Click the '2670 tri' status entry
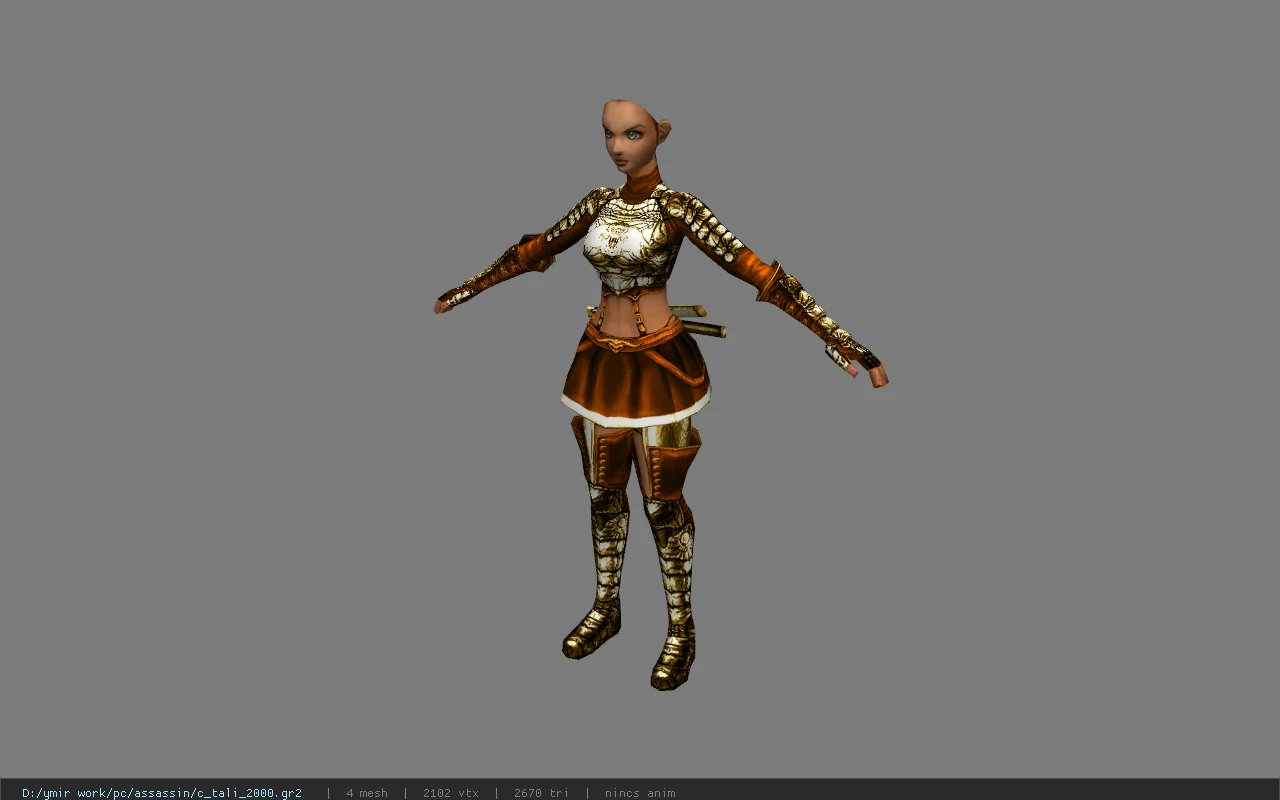This screenshot has height=800, width=1280. point(541,793)
